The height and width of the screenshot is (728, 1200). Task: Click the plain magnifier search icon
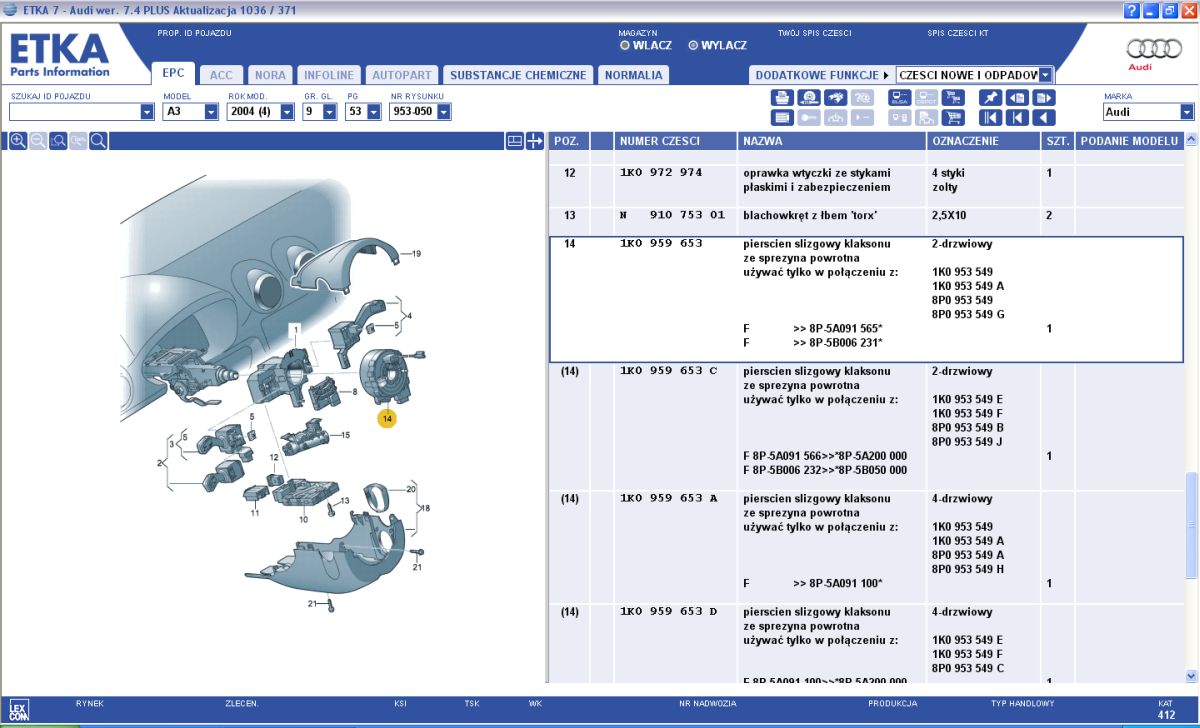[98, 141]
